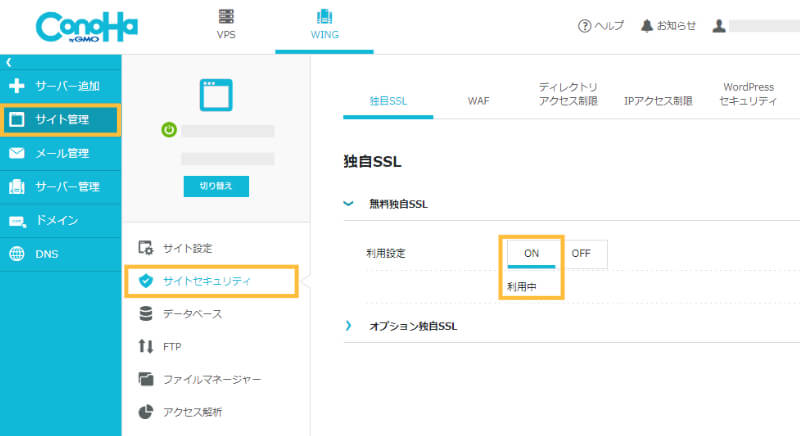The height and width of the screenshot is (436, 800).
Task: Collapse the 無料独自SSL section chevron
Action: pos(348,203)
